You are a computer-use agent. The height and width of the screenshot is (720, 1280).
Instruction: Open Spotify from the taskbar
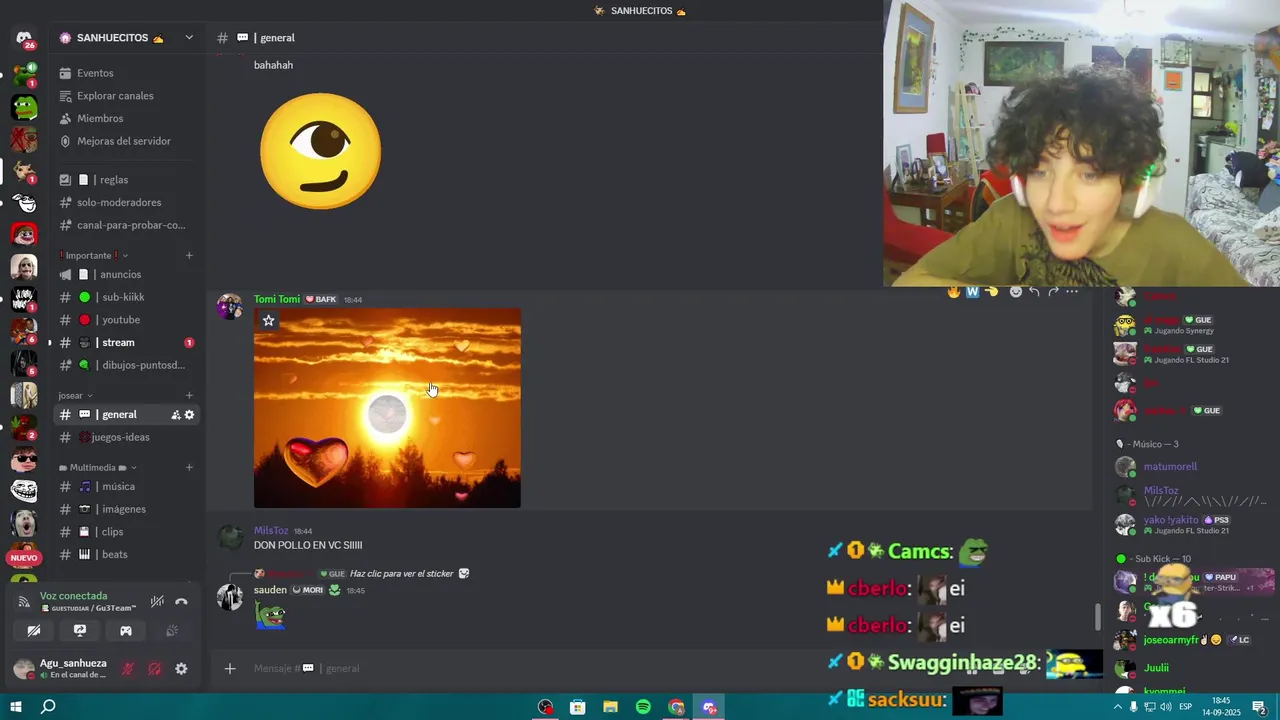coord(643,707)
